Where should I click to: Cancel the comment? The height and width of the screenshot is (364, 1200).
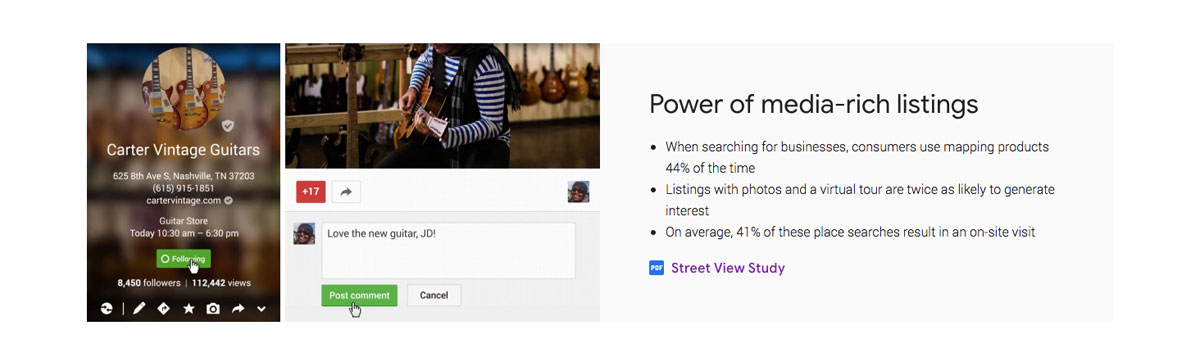[x=434, y=295]
